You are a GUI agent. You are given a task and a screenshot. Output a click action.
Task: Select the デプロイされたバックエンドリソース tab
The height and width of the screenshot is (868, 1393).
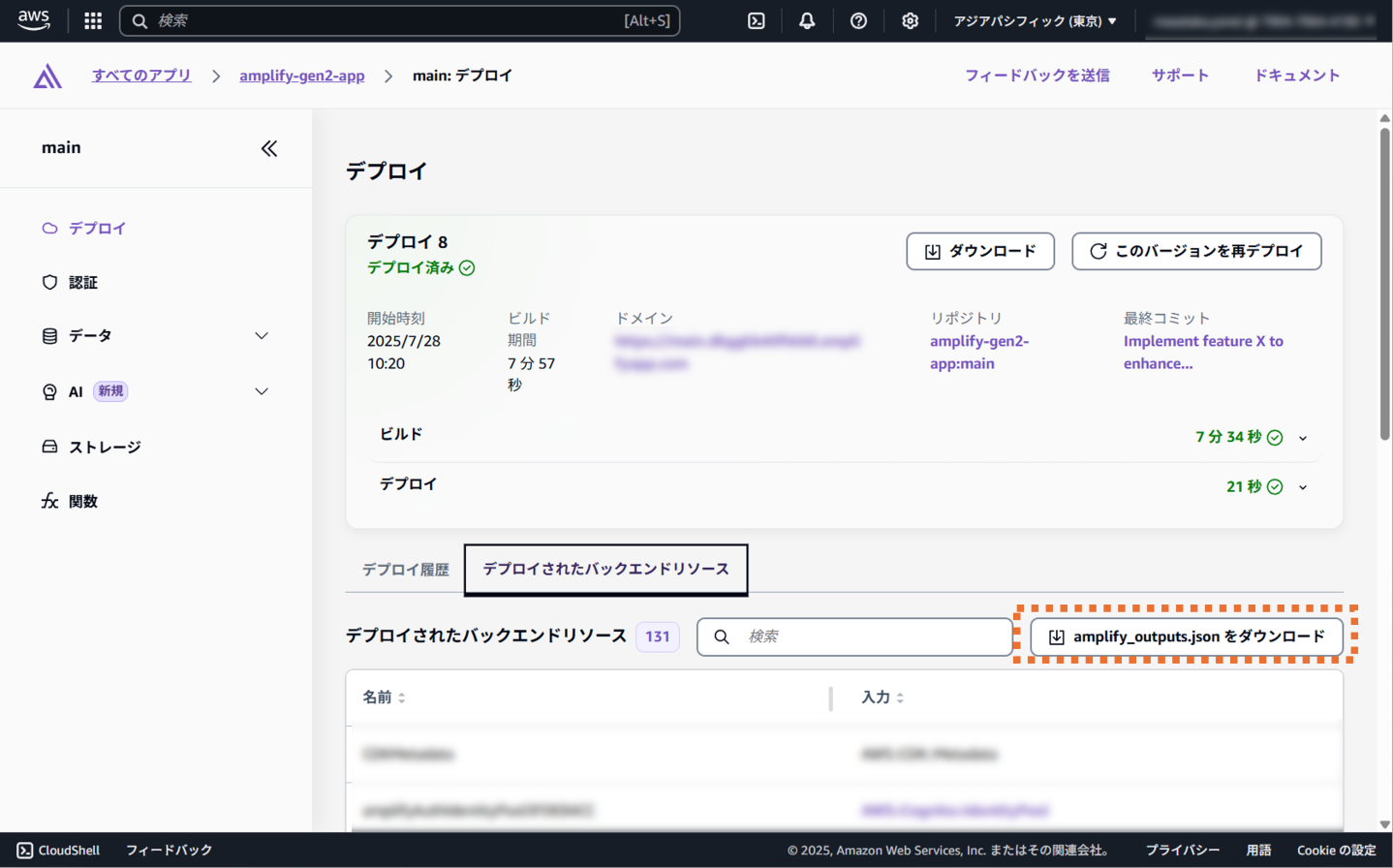pos(606,570)
